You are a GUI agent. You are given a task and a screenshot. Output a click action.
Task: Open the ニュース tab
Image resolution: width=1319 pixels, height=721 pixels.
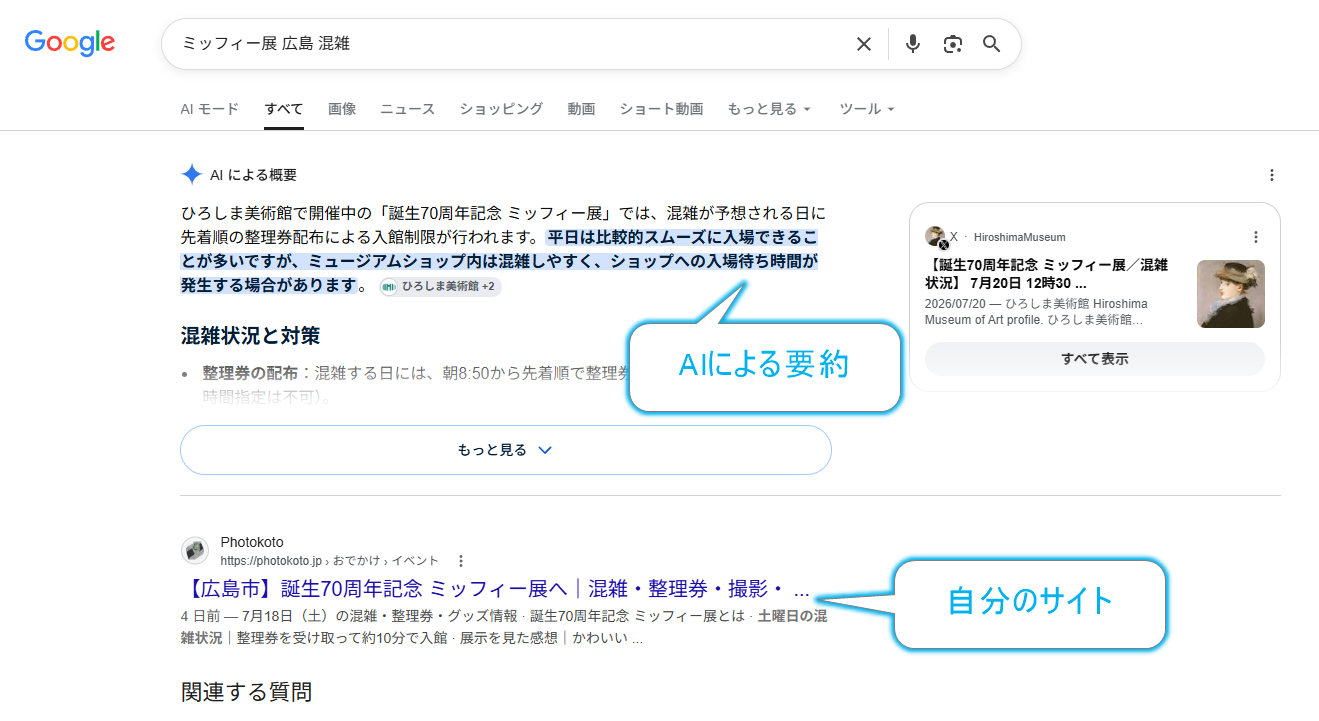tap(408, 109)
